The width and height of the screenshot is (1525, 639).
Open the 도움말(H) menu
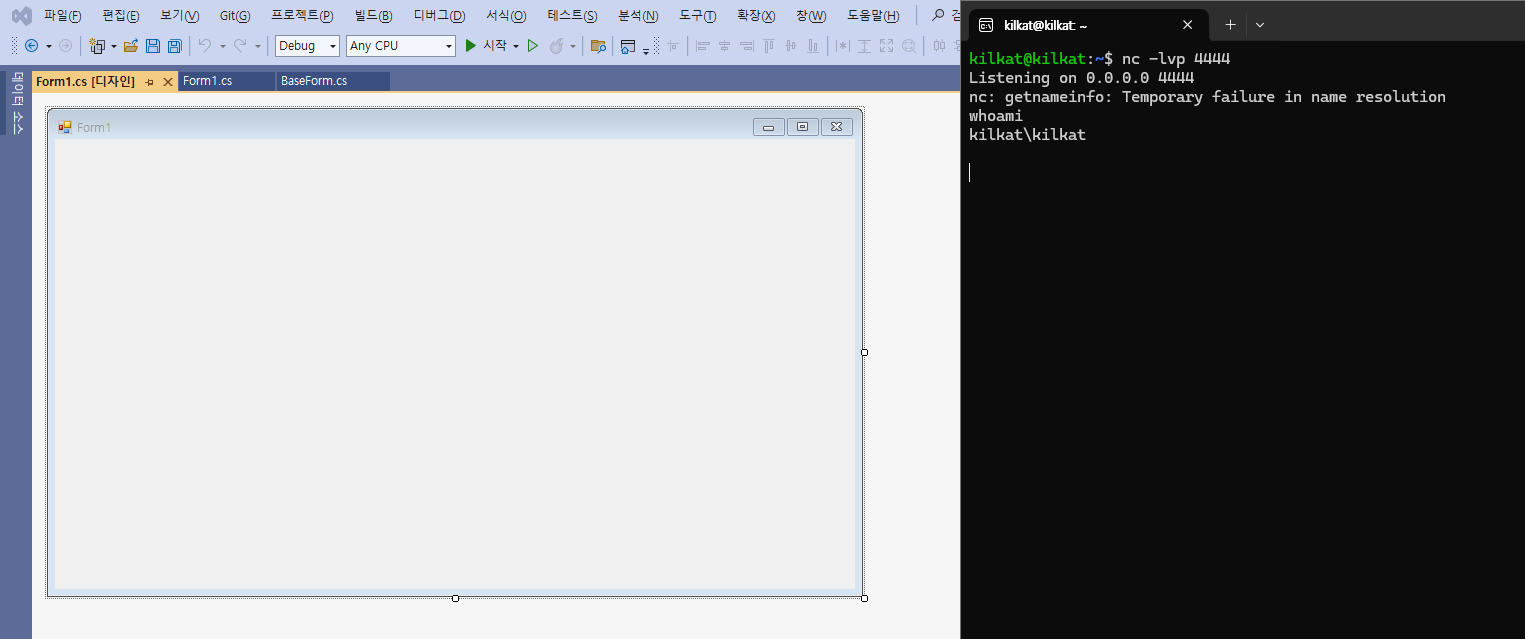click(873, 16)
